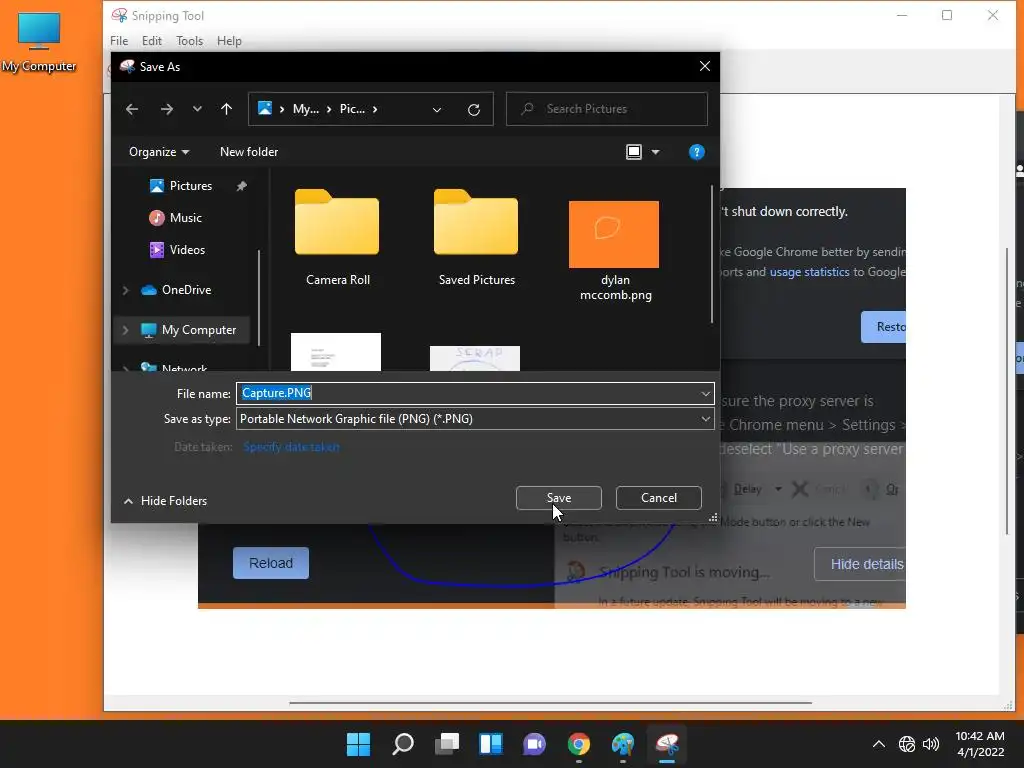Expand the OneDrive tree node
Screen dimensions: 1024x768
pyautogui.click(x=125, y=290)
